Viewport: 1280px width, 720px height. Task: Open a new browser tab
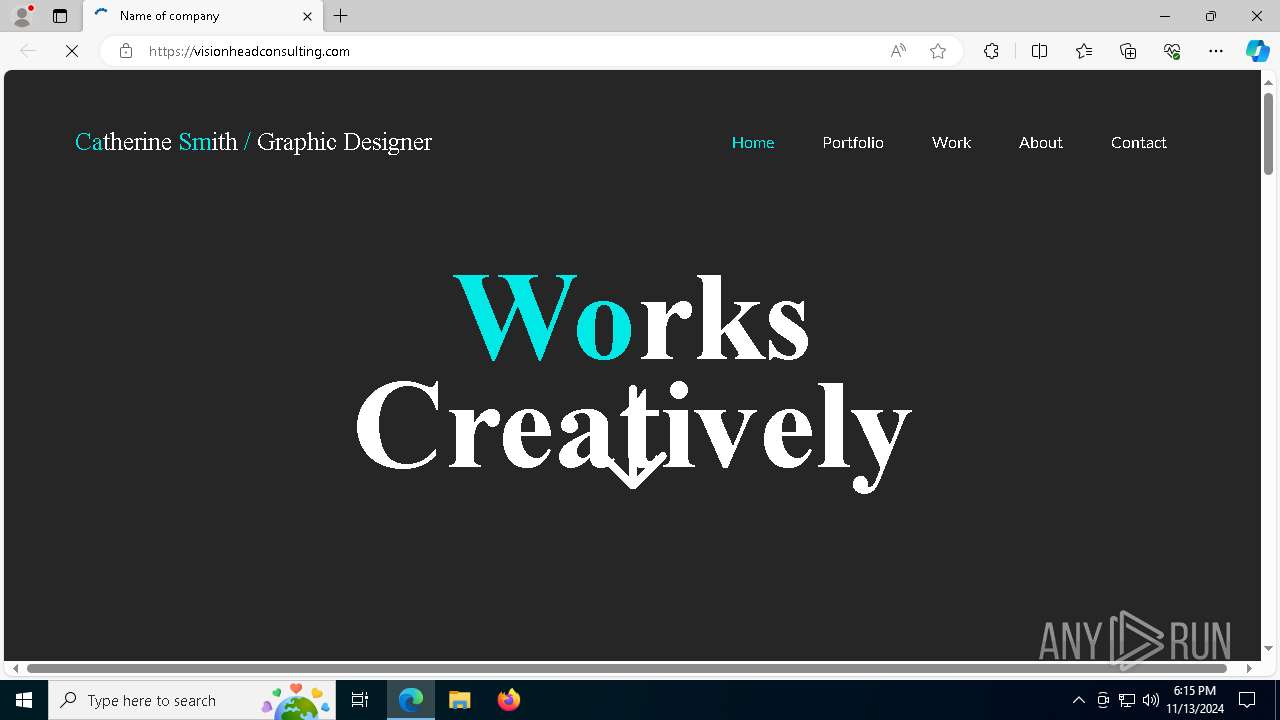pos(341,16)
